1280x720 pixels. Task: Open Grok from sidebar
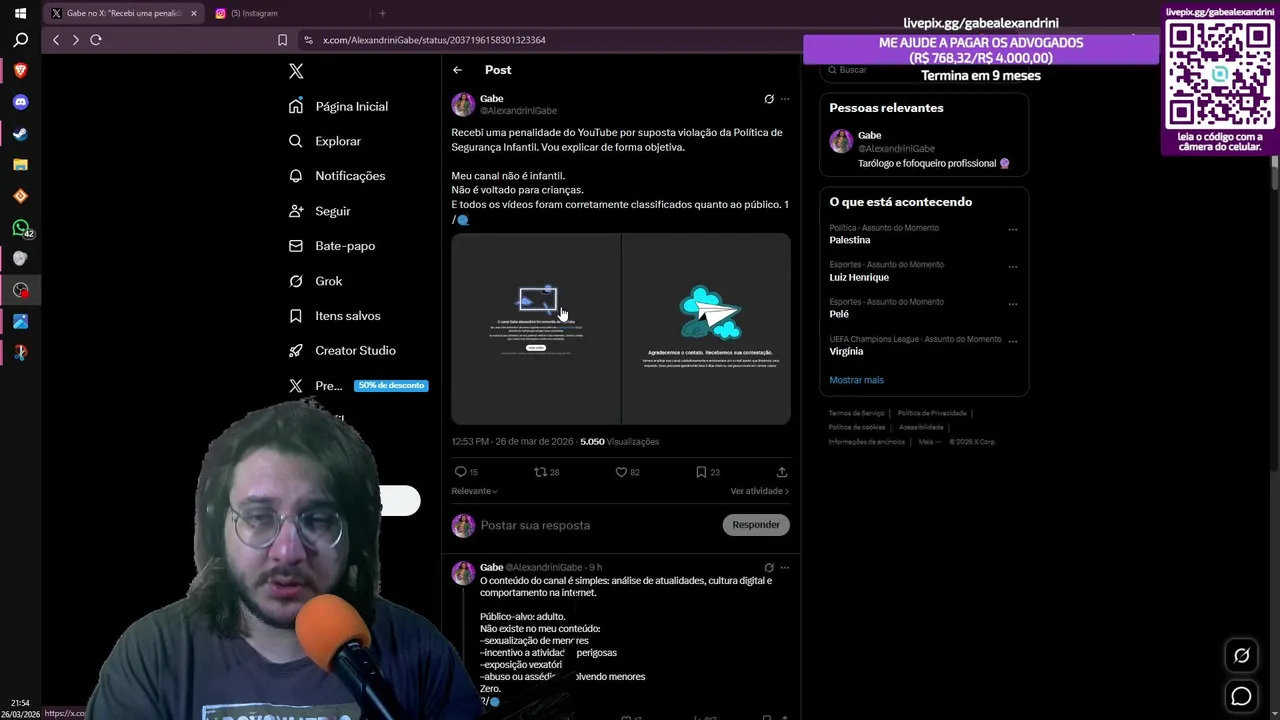315,281
